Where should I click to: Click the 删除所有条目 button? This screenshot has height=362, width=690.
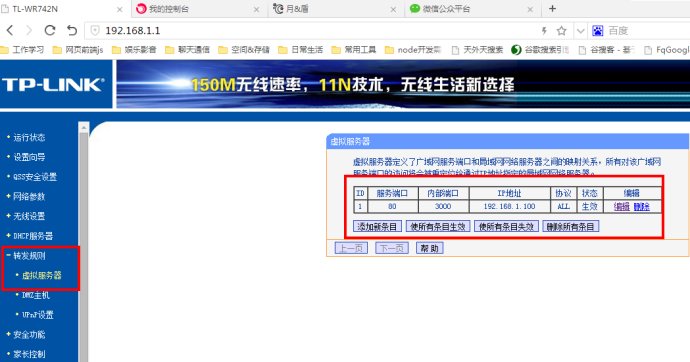pos(571,227)
